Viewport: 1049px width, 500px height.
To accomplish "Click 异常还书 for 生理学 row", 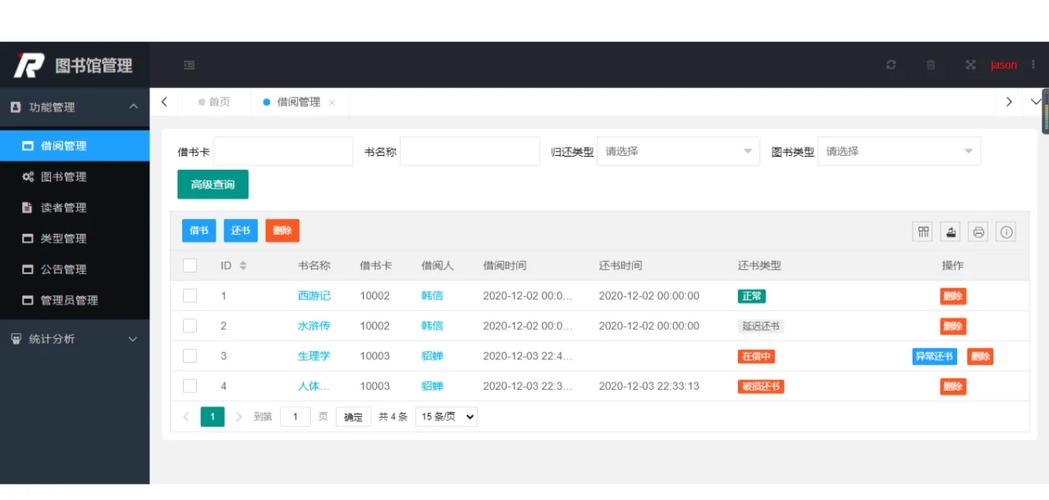I will coord(934,356).
